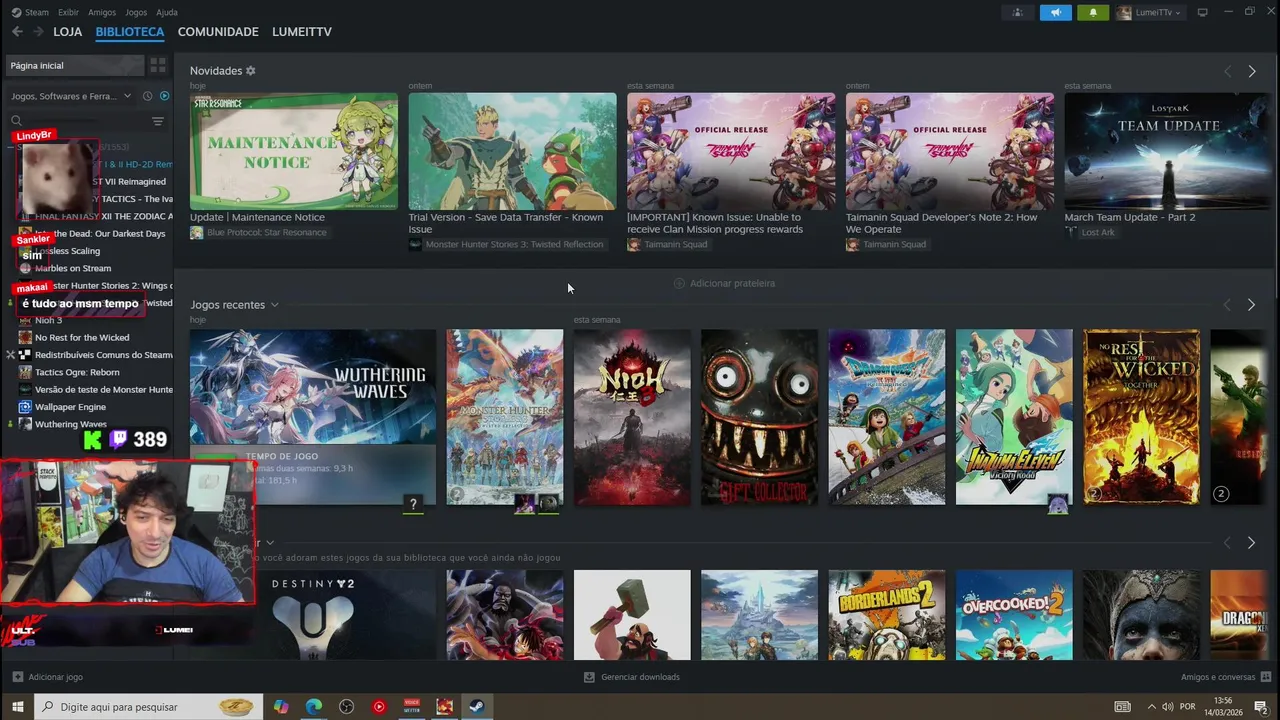Open YouTube Music taskbar icon

click(378, 707)
